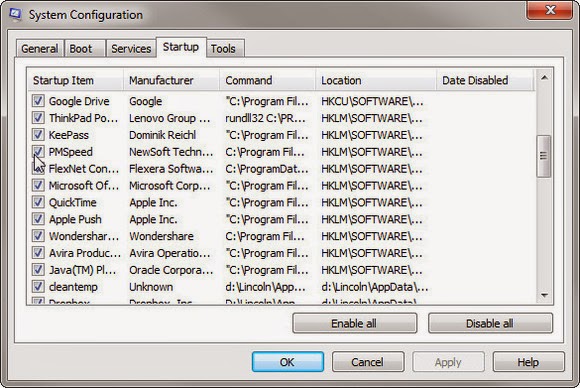This screenshot has height=388, width=580.
Task: Confirm with the OK button
Action: [288, 362]
